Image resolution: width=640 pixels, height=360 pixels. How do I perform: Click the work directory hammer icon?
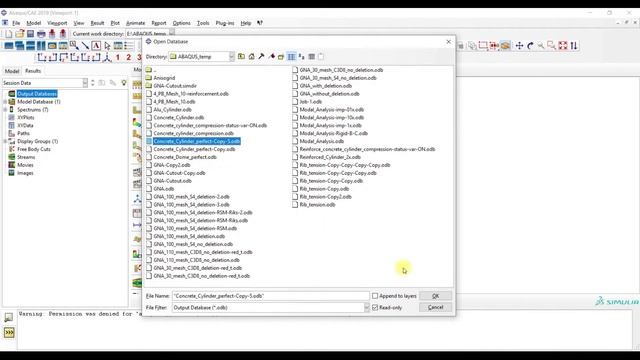[261, 57]
